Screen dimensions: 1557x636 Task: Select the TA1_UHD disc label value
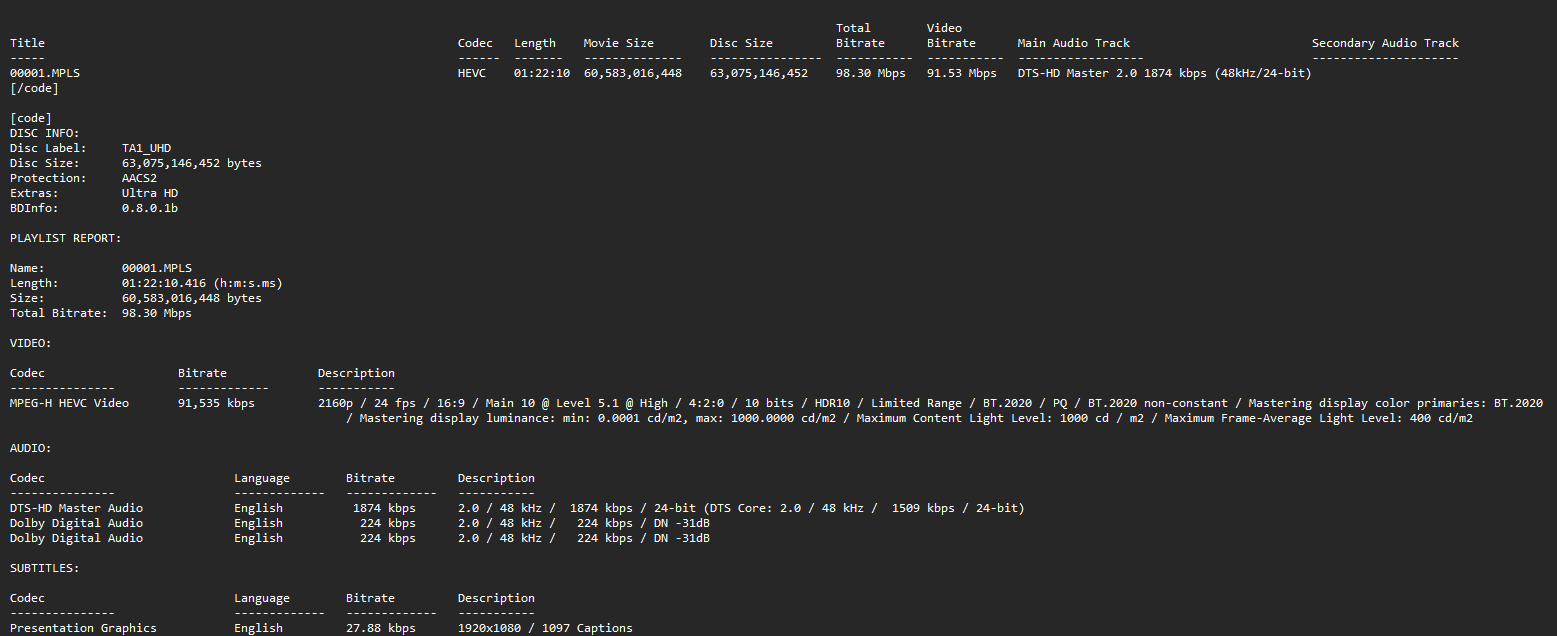tap(146, 148)
